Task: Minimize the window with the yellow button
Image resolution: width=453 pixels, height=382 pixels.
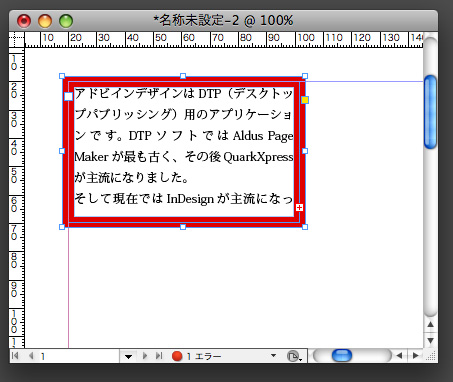Action: click(45, 21)
